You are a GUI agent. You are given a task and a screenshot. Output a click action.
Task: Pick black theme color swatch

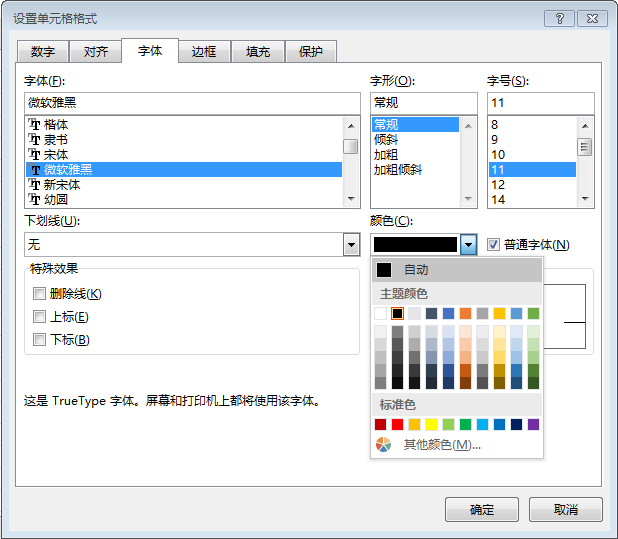397,313
